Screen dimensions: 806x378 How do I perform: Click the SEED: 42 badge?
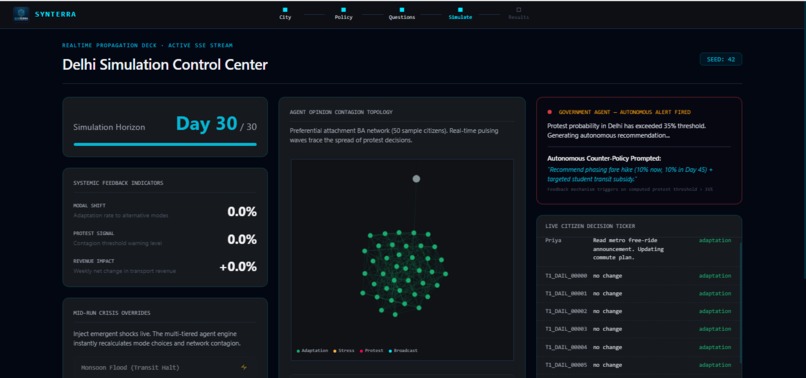coord(721,59)
